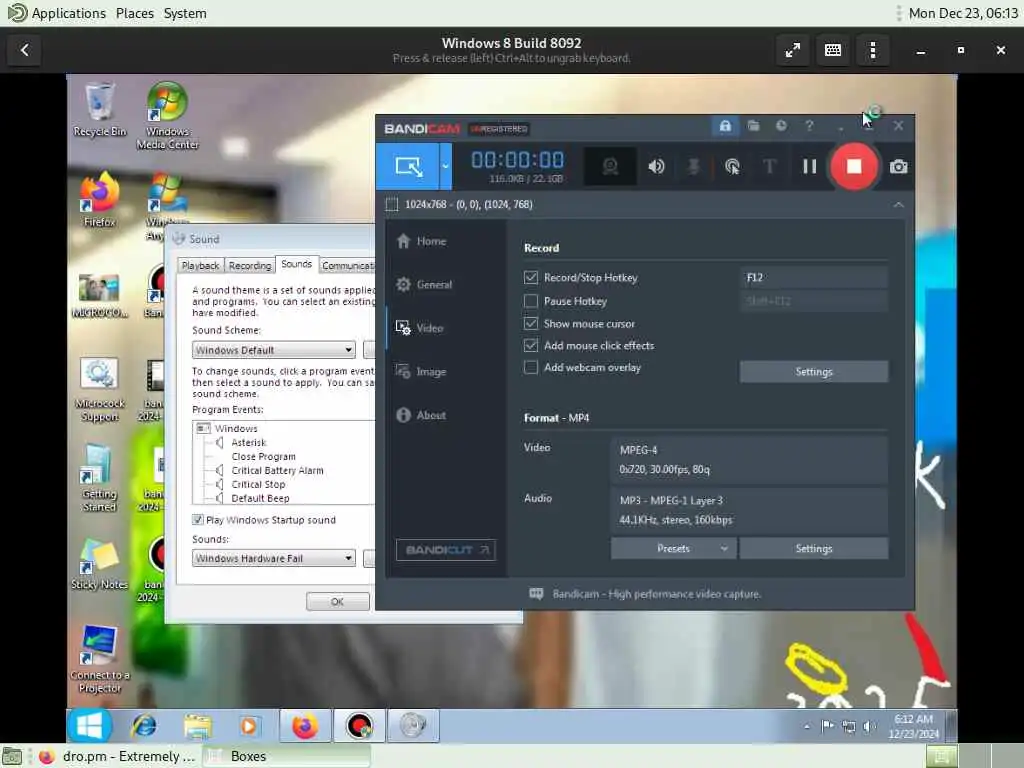Open Getting Started desktop icon
This screenshot has height=768, width=1024.
99,479
